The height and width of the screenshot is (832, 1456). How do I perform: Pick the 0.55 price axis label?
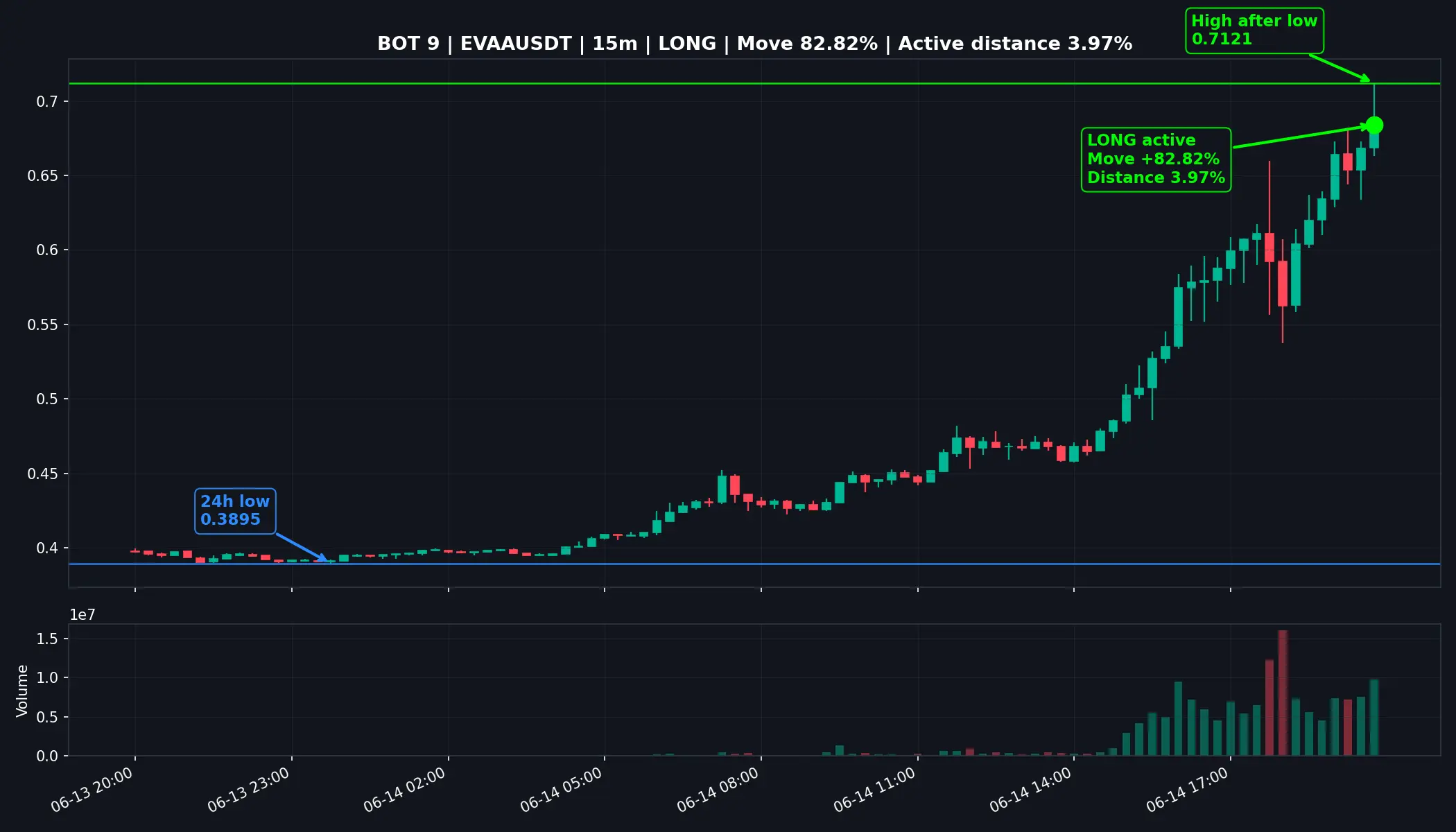[43, 325]
